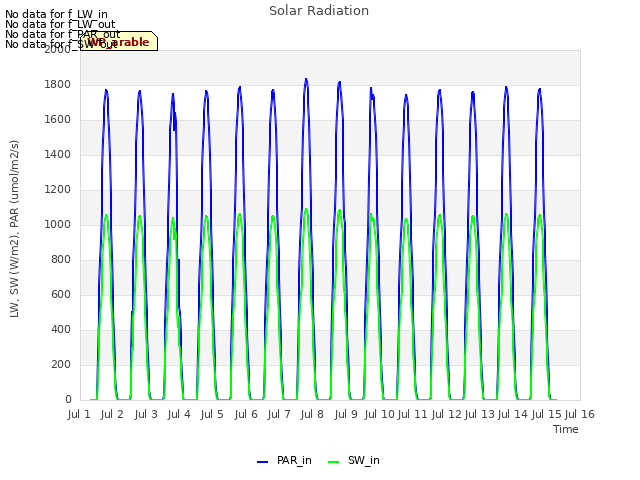Click the SW_in peak near Jul 8
Image resolution: width=640 pixels, height=480 pixels.
tap(306, 209)
